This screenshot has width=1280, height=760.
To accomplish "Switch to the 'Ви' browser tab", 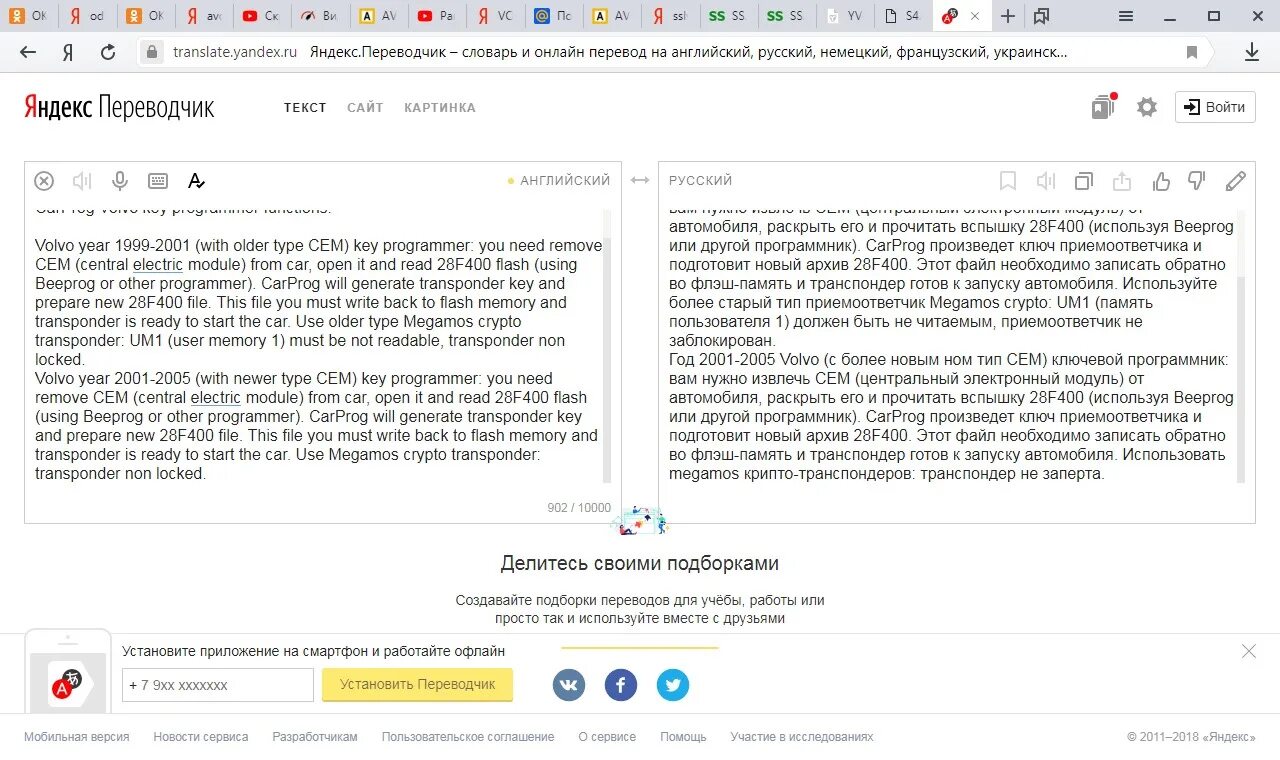I will coord(319,16).
